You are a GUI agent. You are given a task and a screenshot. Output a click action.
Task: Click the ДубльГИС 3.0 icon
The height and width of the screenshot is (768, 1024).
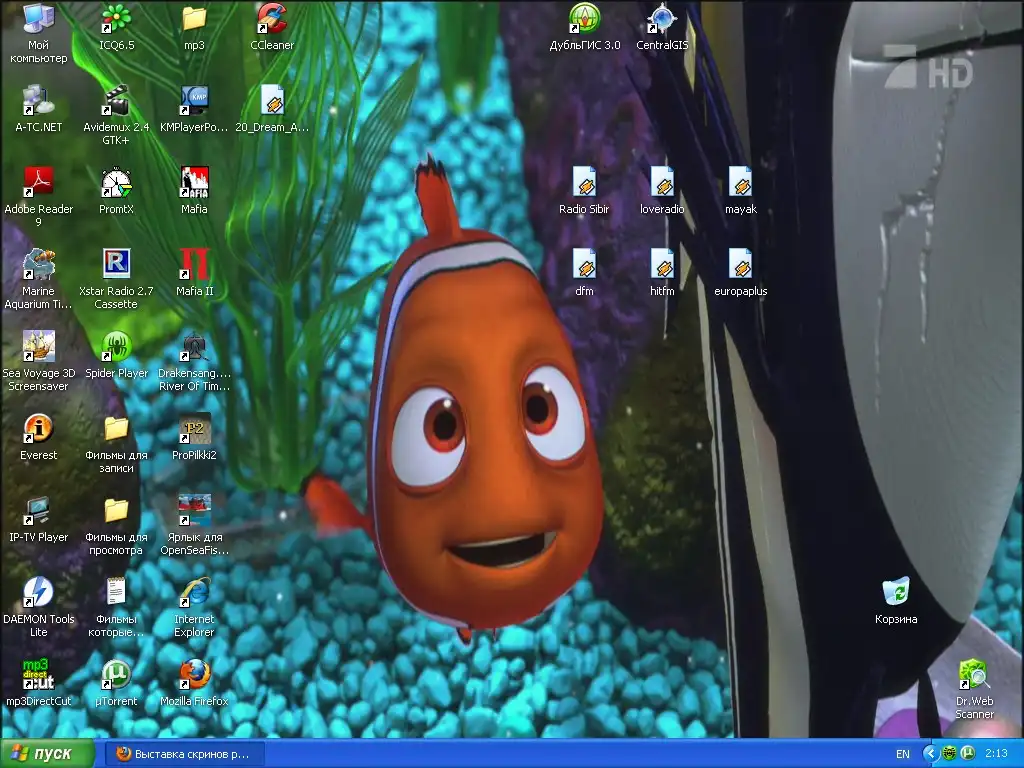point(585,19)
